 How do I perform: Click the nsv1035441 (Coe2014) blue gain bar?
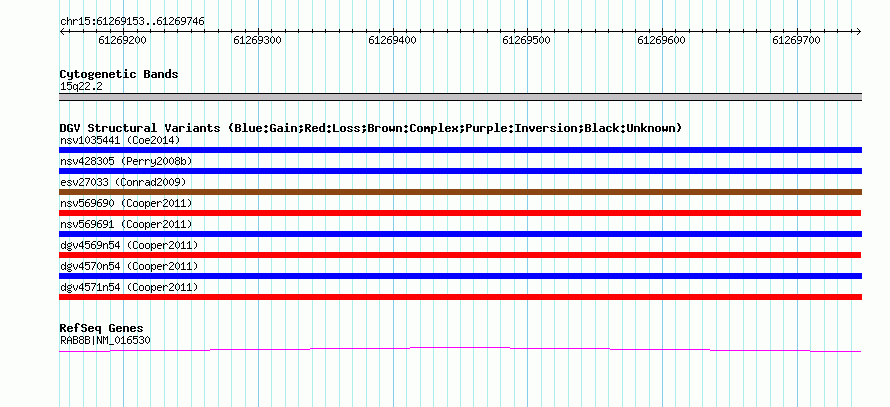click(460, 150)
